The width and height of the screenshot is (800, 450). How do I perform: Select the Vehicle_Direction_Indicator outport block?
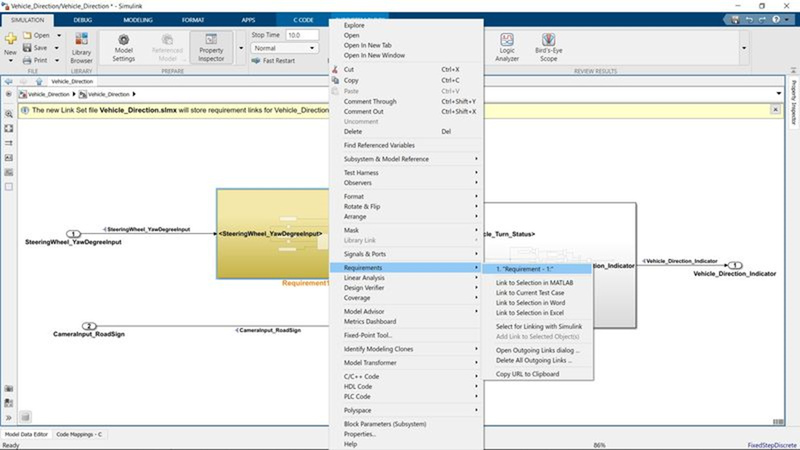pos(735,265)
